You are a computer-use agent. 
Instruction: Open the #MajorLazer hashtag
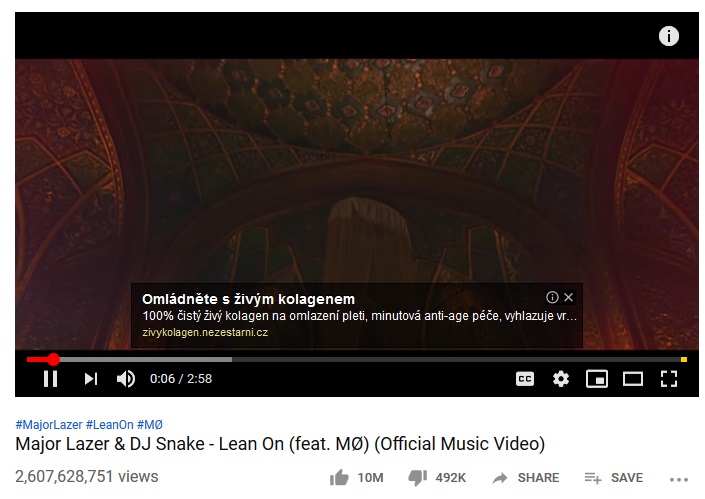tap(49, 424)
